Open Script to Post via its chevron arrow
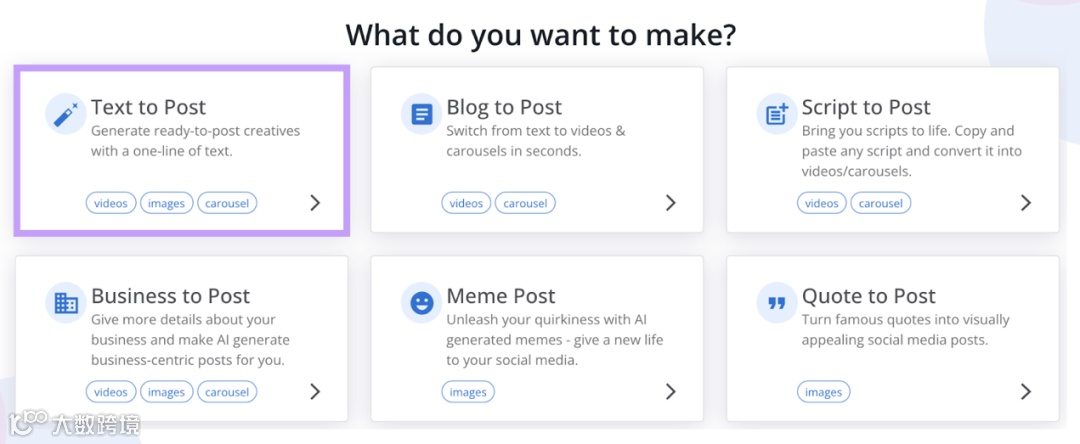1080x444 pixels. (x=1025, y=203)
